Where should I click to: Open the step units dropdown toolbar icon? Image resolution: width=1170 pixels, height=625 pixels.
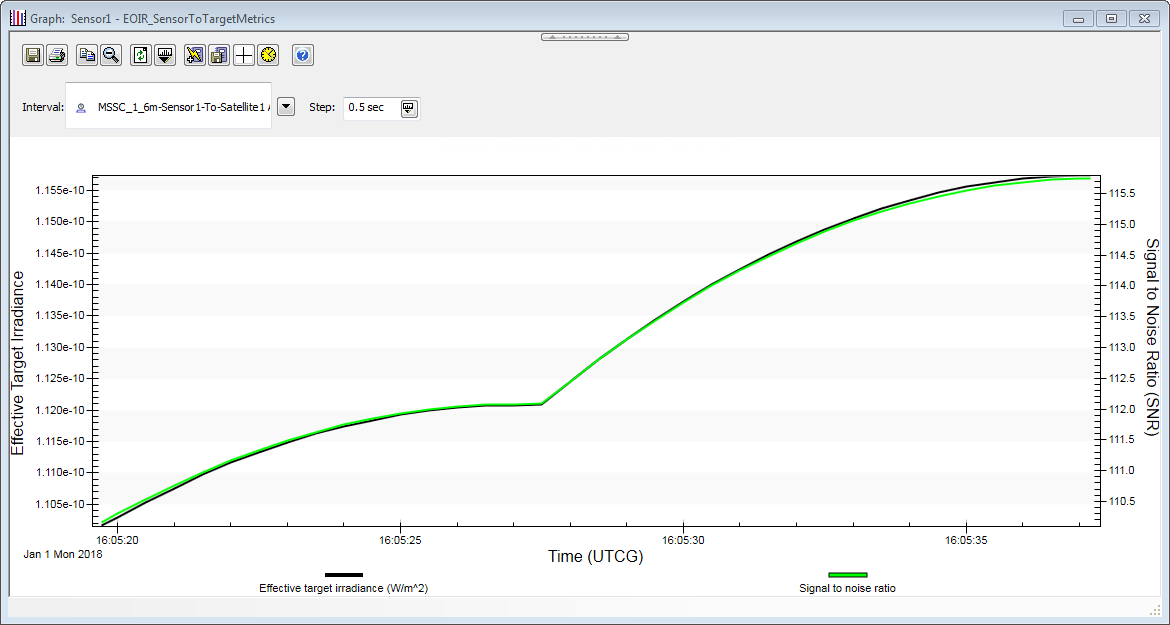click(165, 55)
